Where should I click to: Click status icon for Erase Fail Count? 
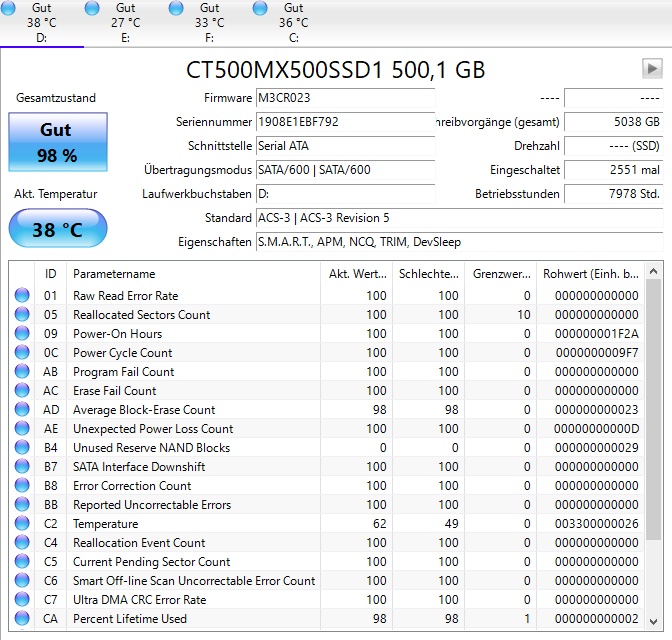coord(22,391)
